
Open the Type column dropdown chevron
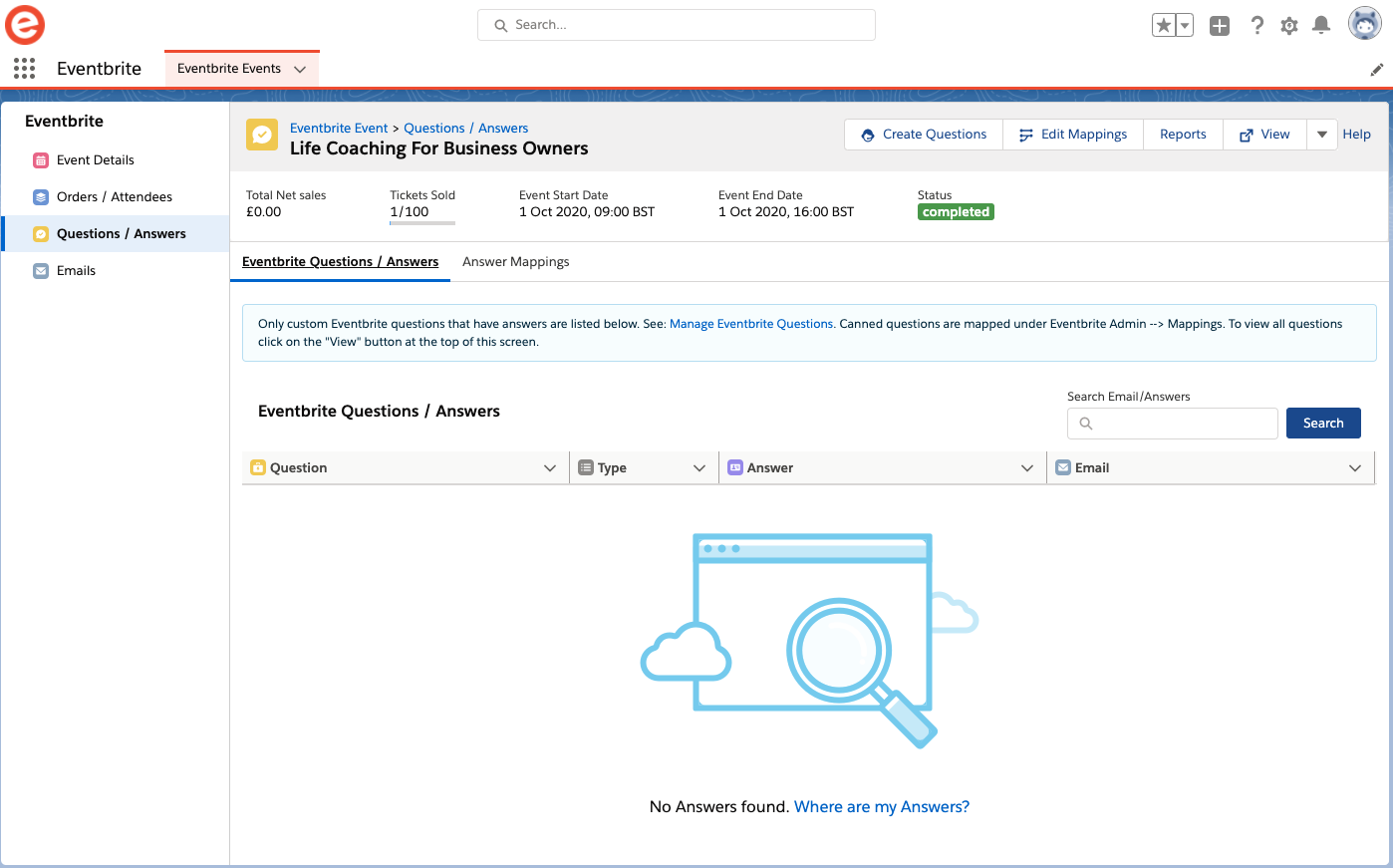point(699,467)
